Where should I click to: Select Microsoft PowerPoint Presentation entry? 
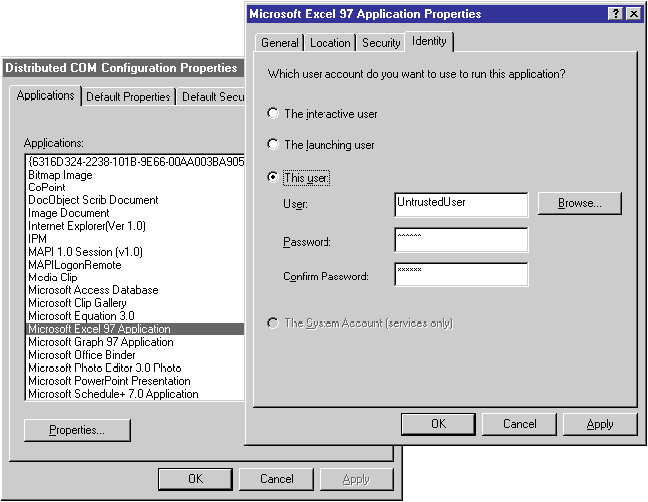(x=109, y=381)
